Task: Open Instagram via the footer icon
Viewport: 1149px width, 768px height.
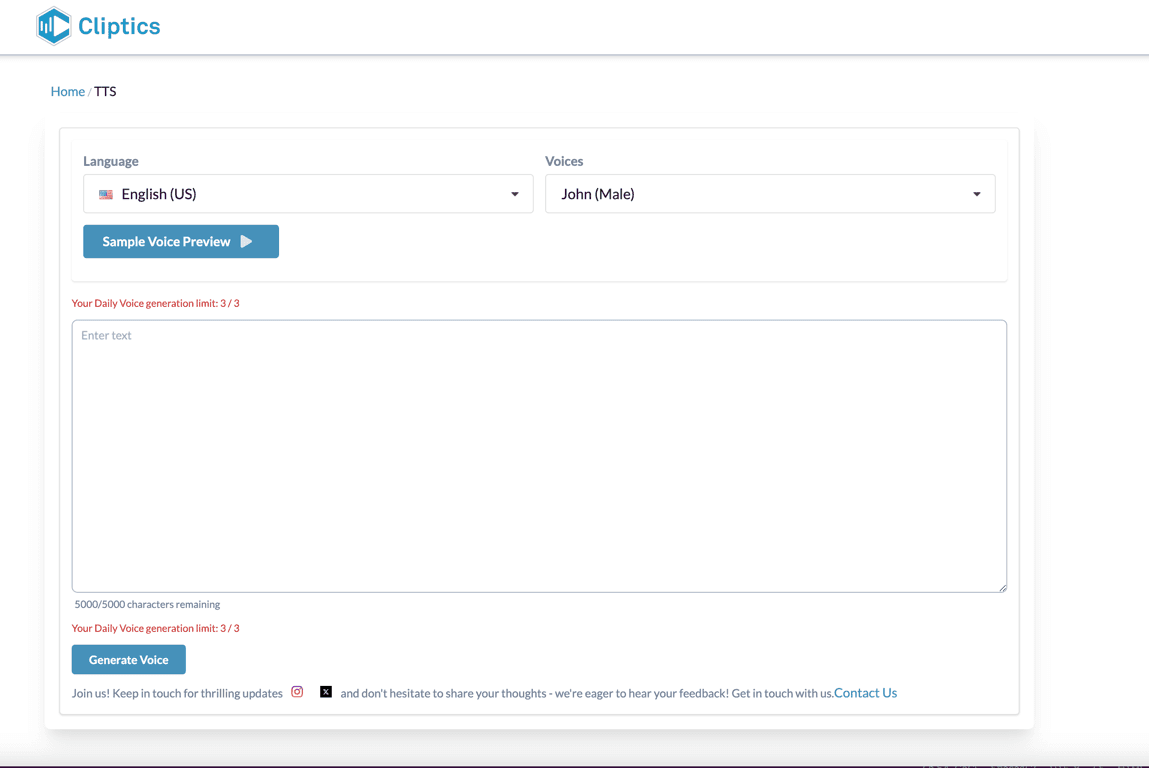Action: click(x=297, y=691)
